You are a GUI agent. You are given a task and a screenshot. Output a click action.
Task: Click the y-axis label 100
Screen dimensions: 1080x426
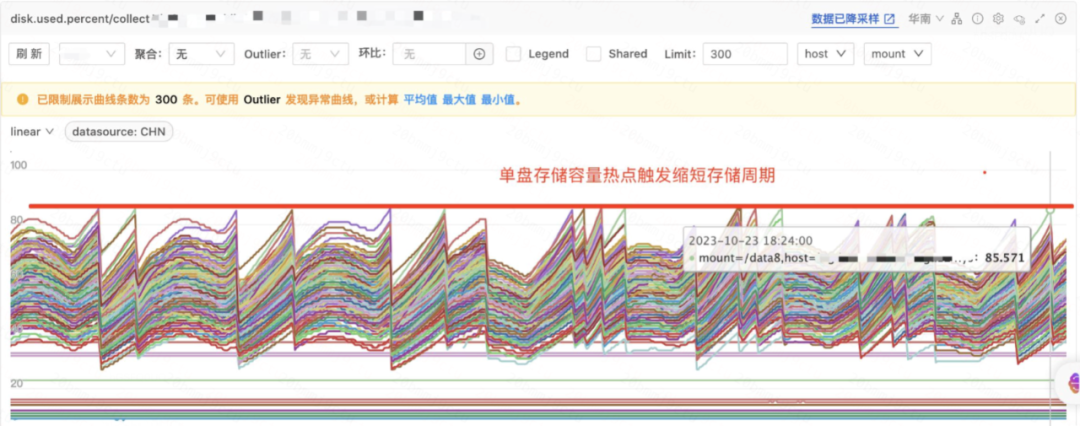(x=19, y=165)
